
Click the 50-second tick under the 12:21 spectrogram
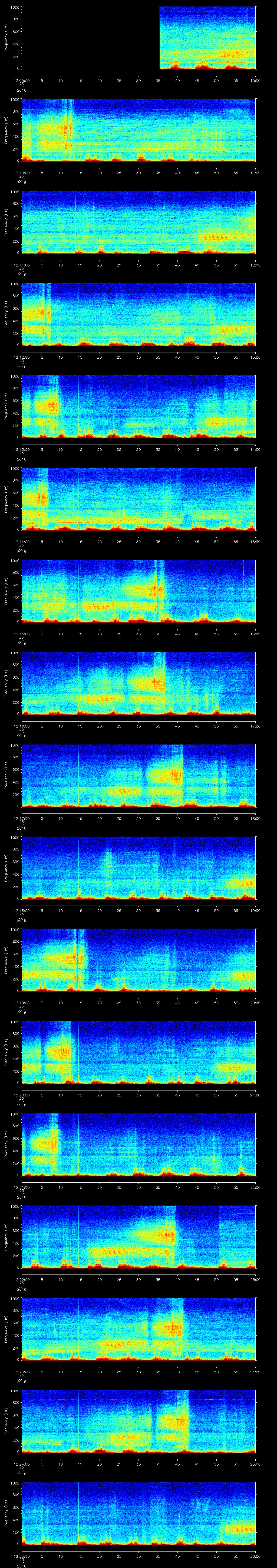[216, 1187]
